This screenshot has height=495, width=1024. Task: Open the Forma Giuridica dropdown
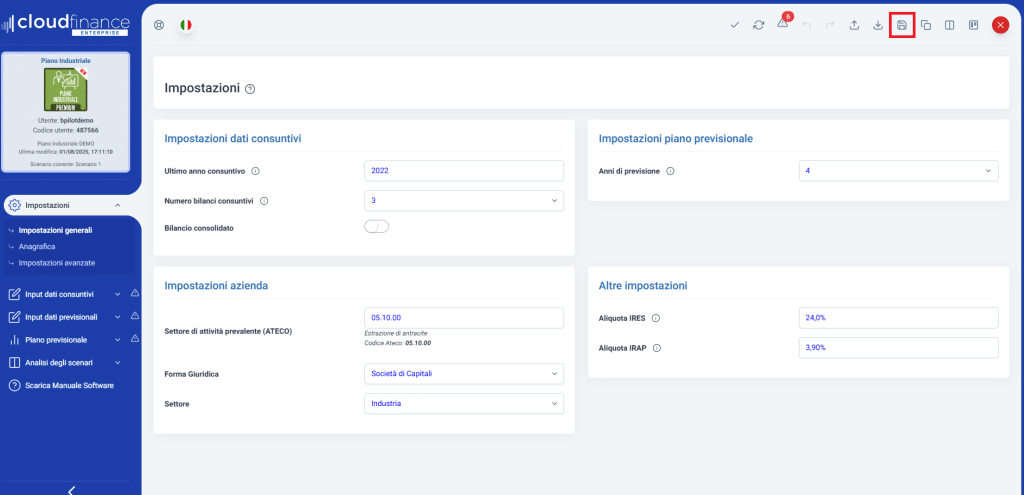(x=464, y=374)
